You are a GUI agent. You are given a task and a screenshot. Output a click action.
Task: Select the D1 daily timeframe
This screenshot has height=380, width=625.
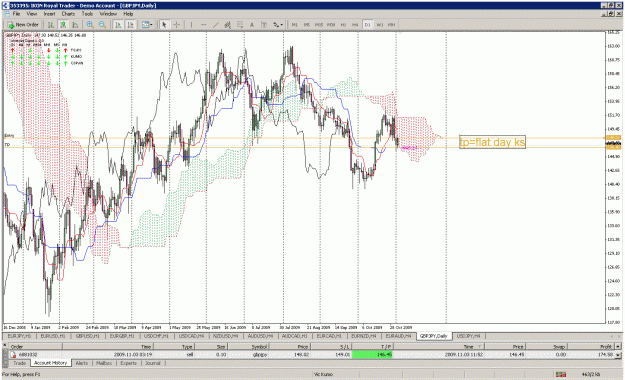click(367, 25)
